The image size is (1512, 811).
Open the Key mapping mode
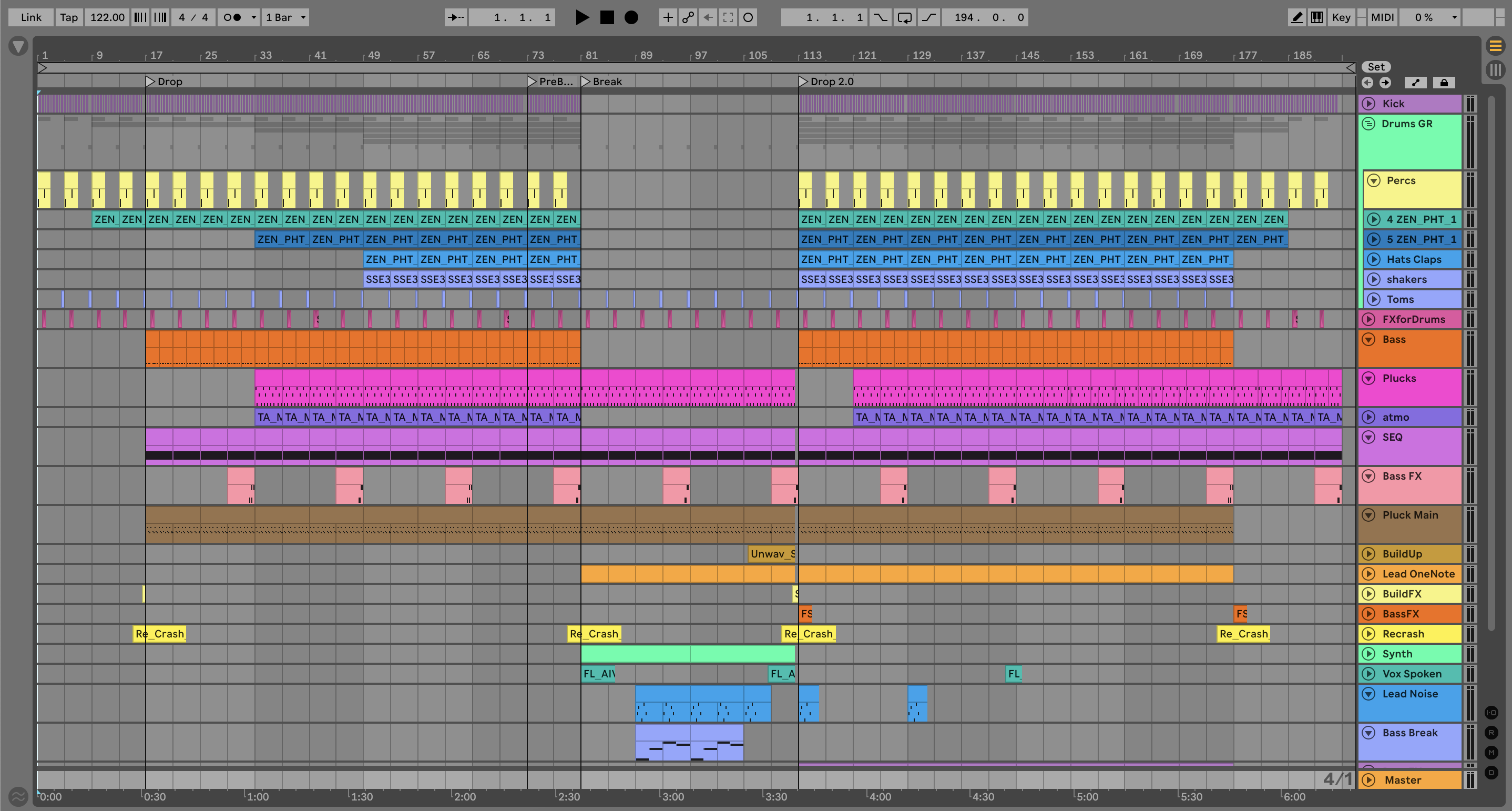pos(1341,17)
